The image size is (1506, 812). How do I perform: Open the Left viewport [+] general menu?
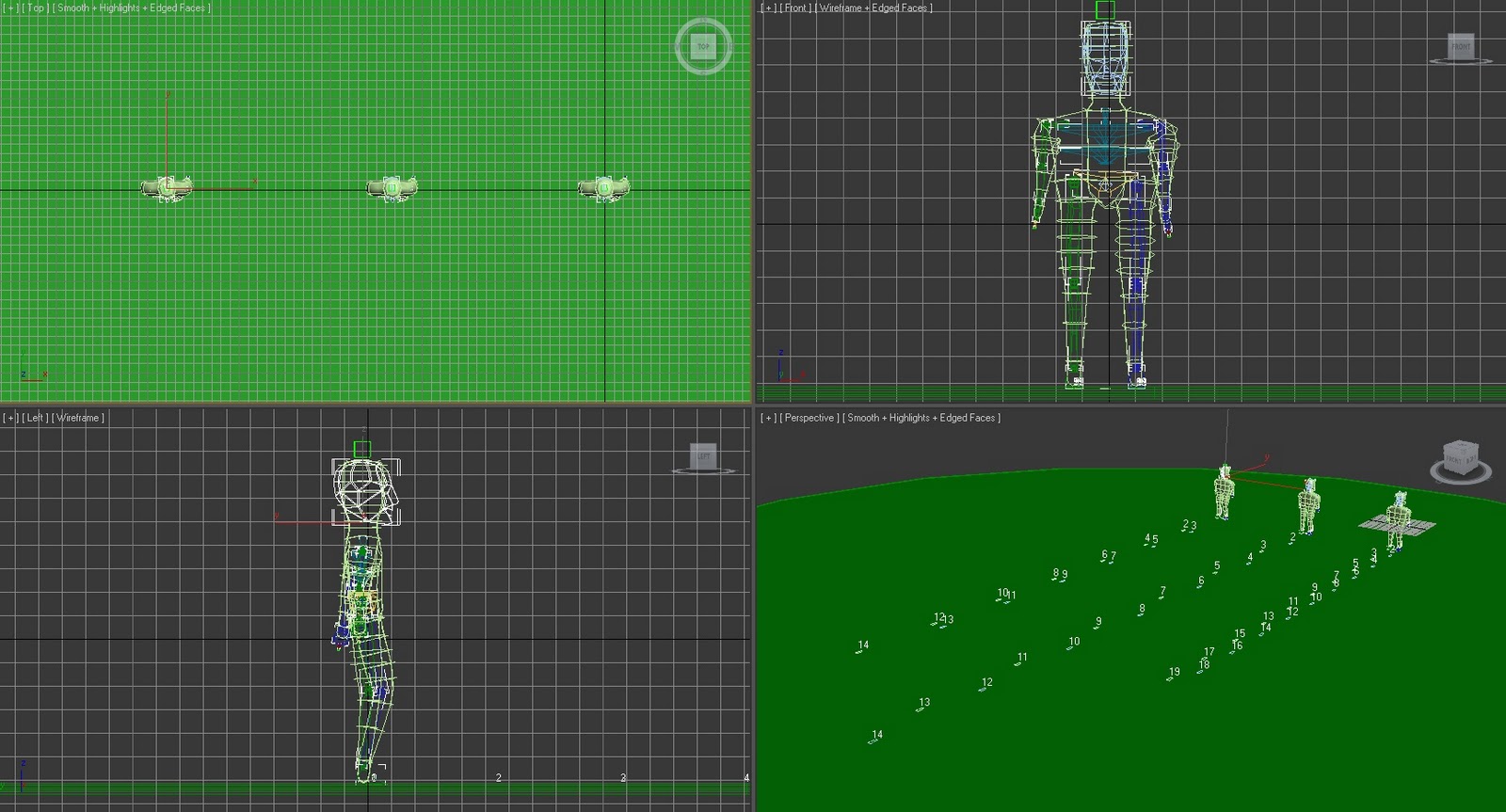11,418
